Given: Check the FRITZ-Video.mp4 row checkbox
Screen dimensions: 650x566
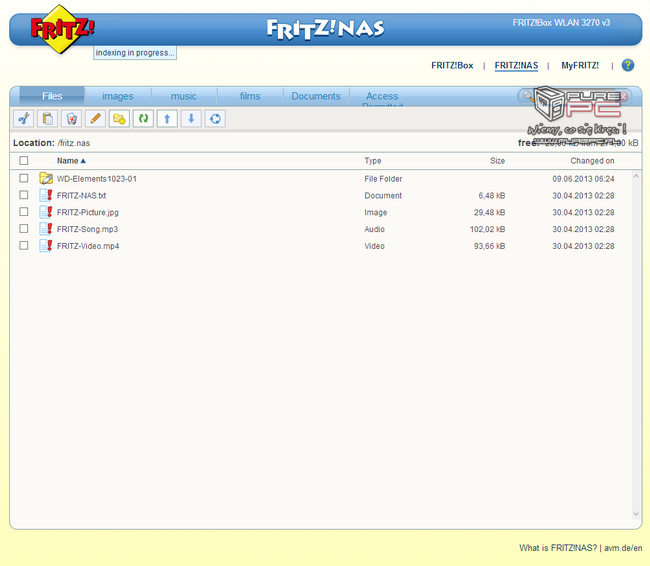Looking at the screenshot, I should [x=24, y=245].
